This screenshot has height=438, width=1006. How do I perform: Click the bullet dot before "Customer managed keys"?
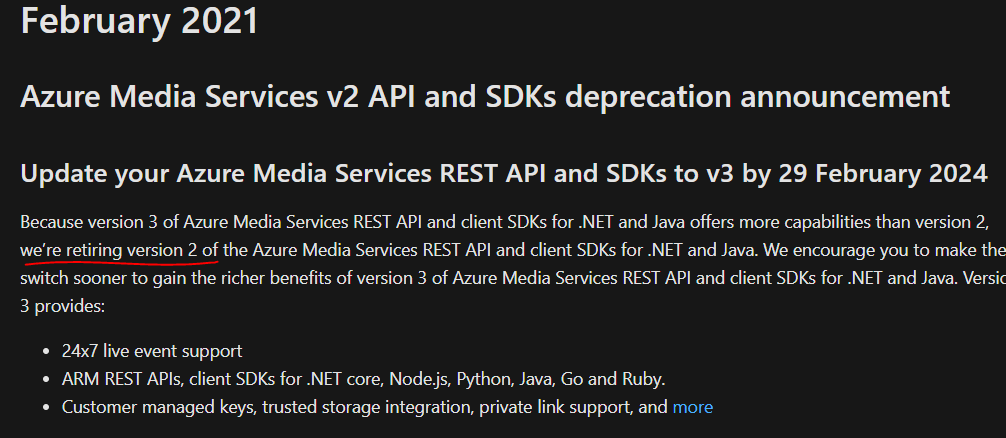click(x=49, y=408)
